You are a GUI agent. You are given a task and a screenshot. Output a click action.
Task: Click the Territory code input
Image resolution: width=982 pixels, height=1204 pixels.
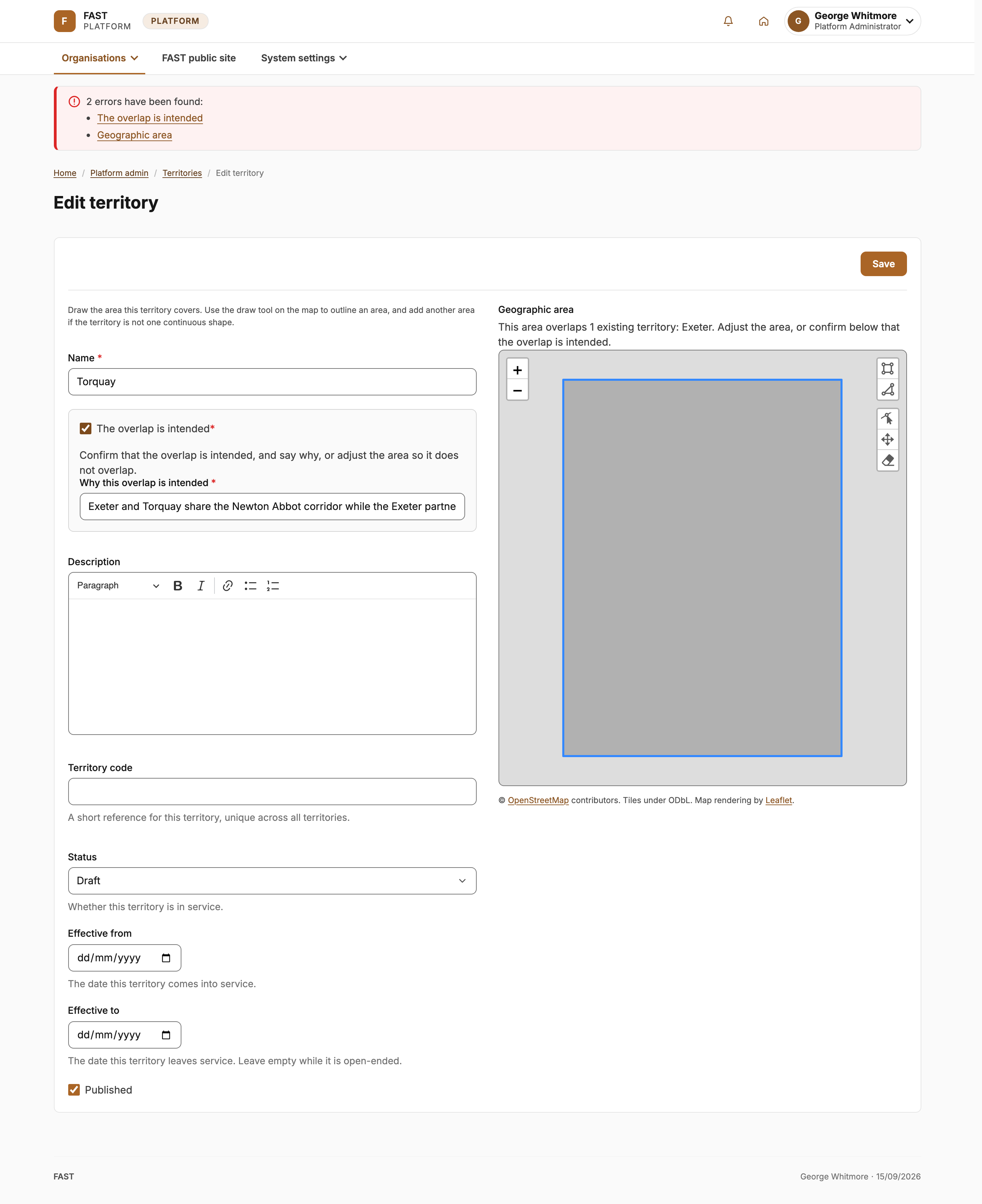(272, 791)
